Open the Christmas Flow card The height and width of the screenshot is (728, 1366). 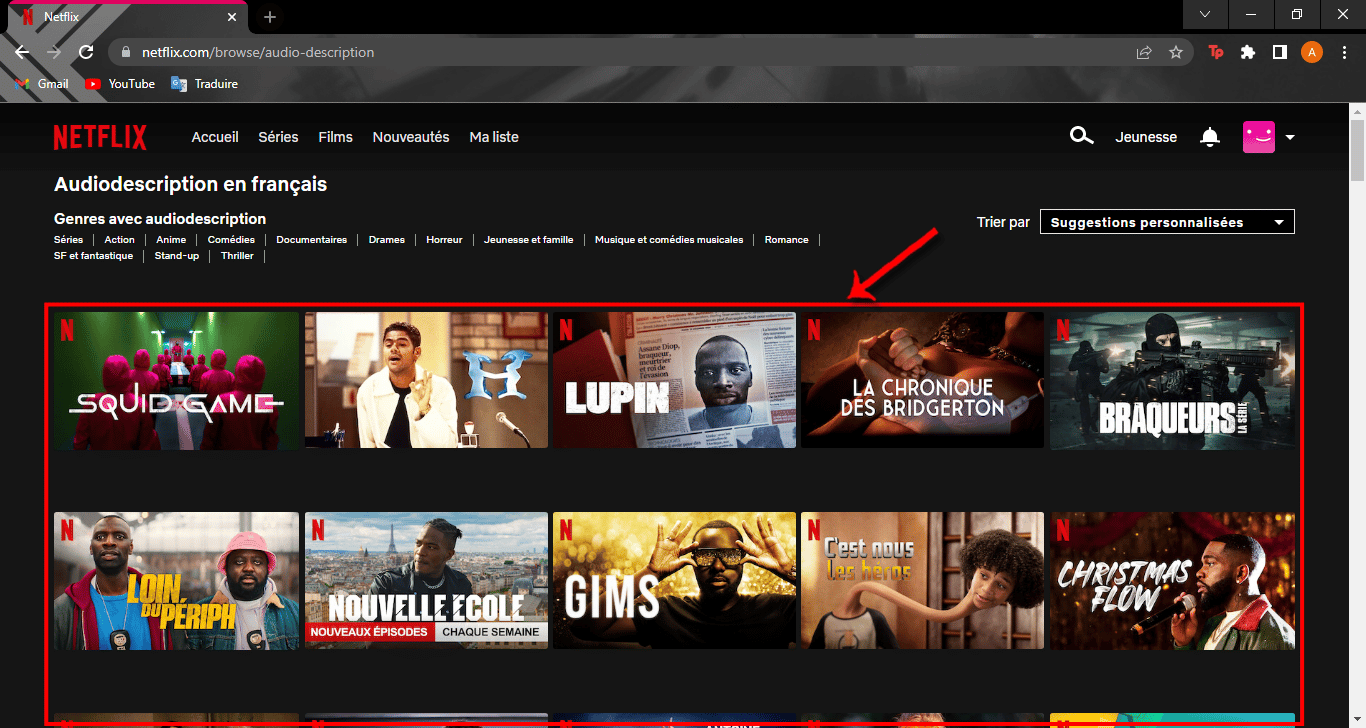pos(1172,581)
